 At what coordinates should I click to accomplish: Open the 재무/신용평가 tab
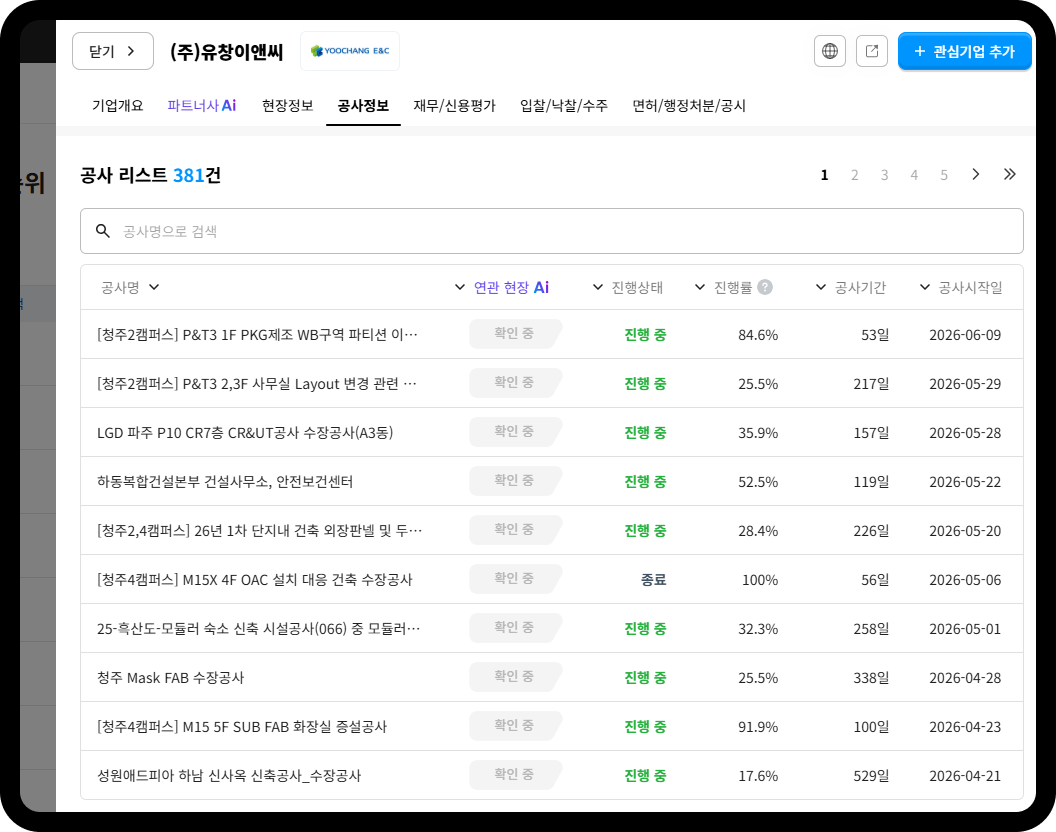coord(454,106)
